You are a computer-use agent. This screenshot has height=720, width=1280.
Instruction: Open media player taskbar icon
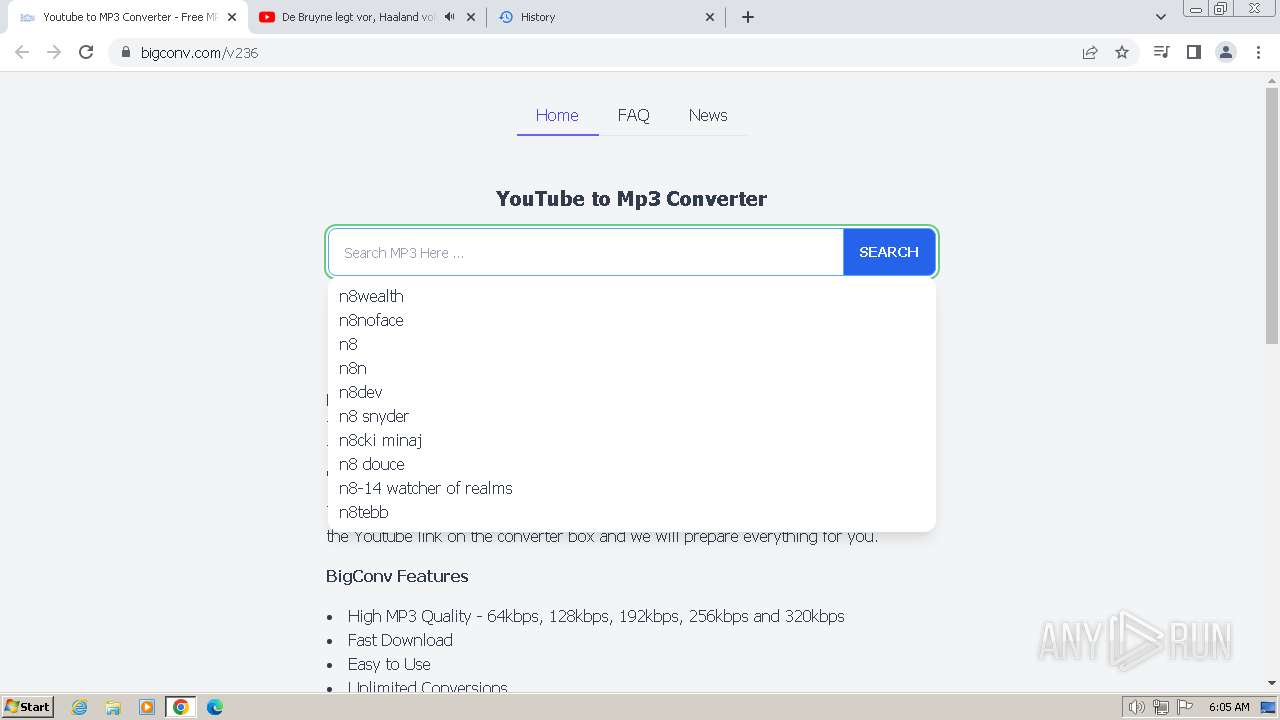tap(147, 707)
